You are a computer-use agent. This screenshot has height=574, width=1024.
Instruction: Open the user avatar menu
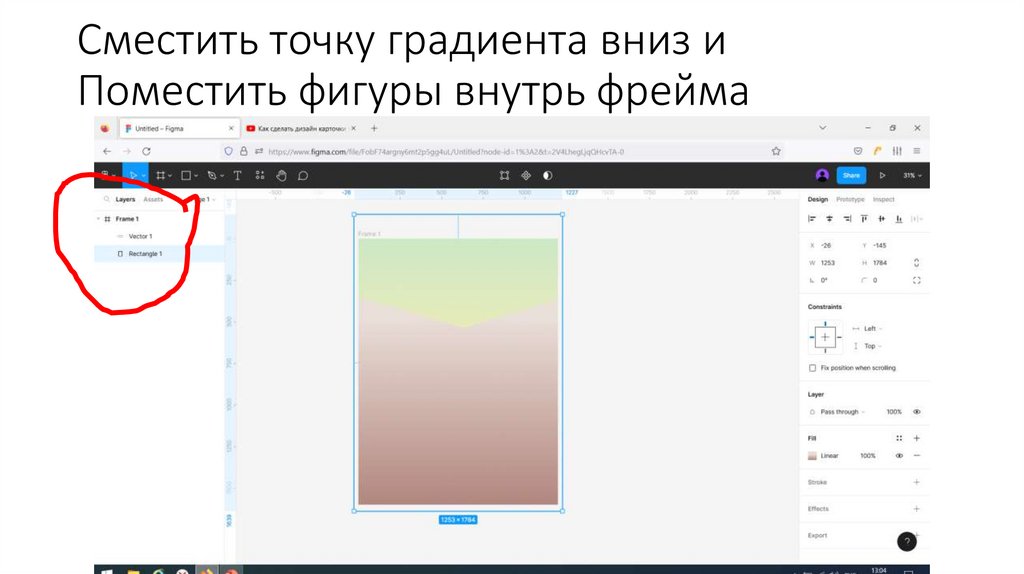[822, 175]
